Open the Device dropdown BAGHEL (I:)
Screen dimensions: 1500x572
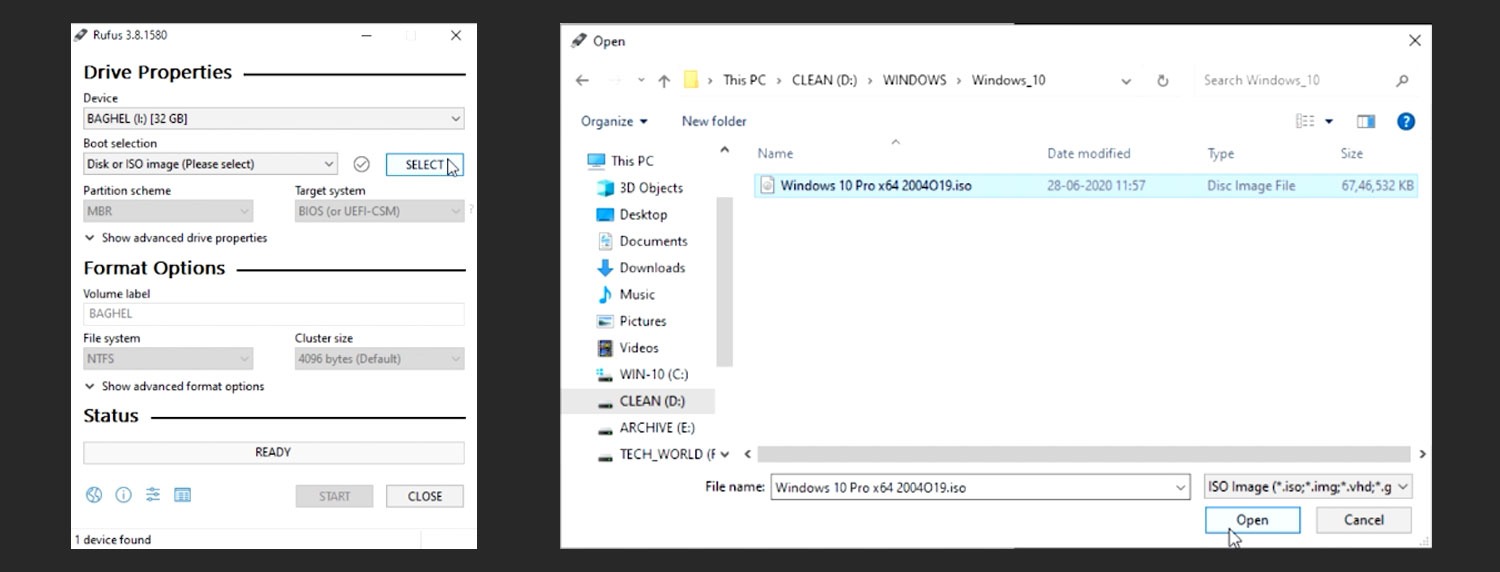(273, 118)
